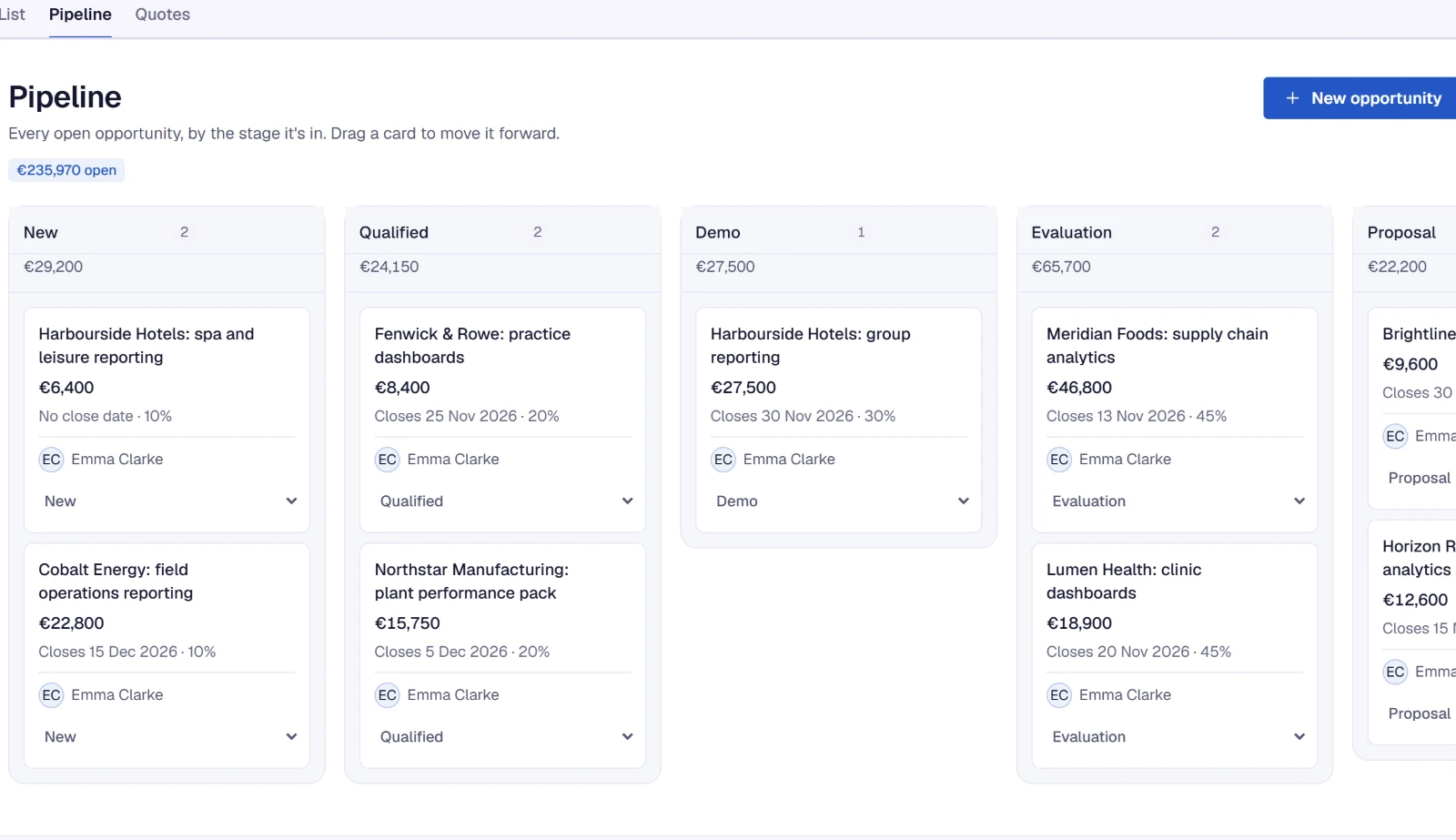Open Harbourside Hotels: group reporting title
The width and height of the screenshot is (1456, 840).
(x=810, y=346)
